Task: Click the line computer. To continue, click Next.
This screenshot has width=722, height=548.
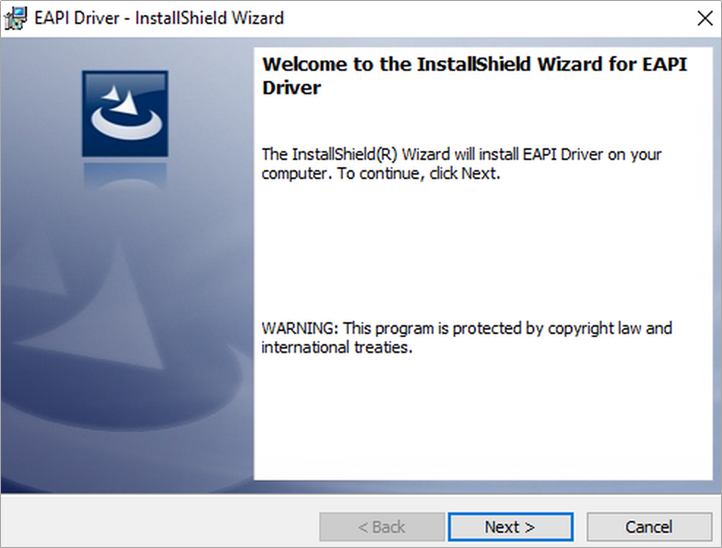Action: click(x=381, y=174)
